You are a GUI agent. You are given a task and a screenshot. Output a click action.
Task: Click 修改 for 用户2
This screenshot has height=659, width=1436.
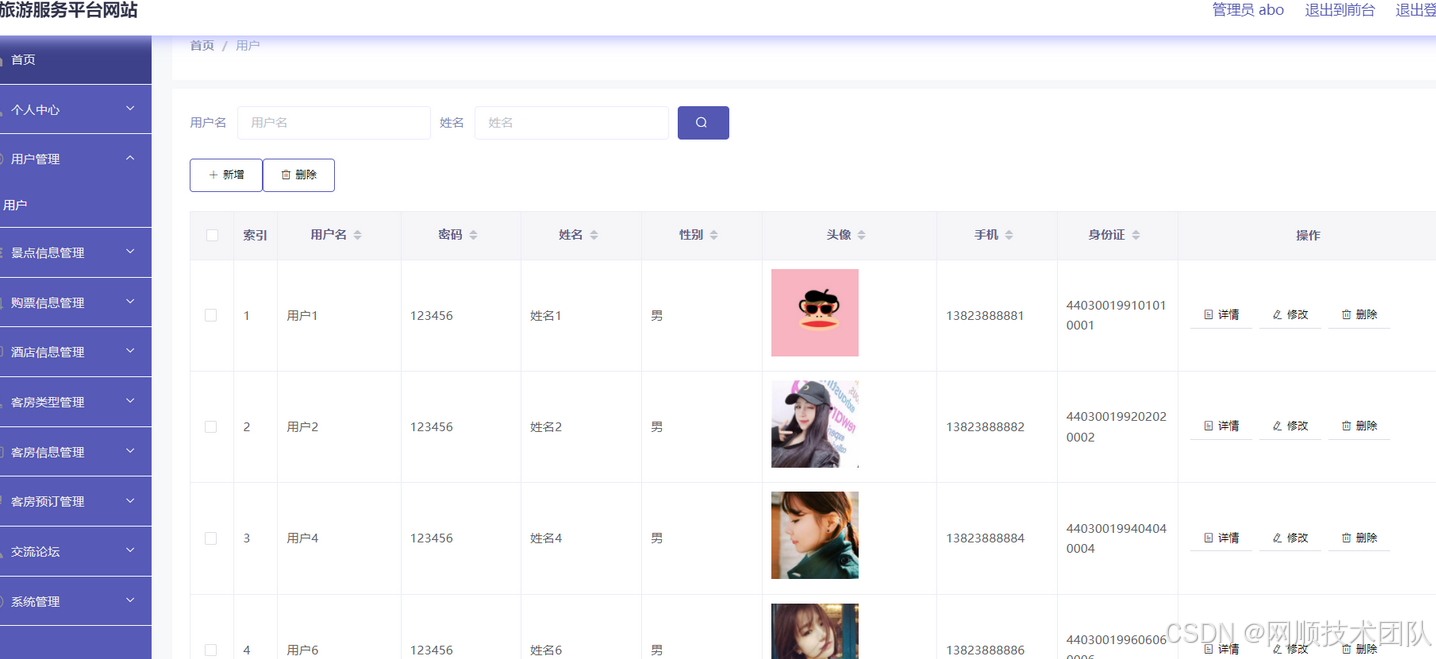1290,426
